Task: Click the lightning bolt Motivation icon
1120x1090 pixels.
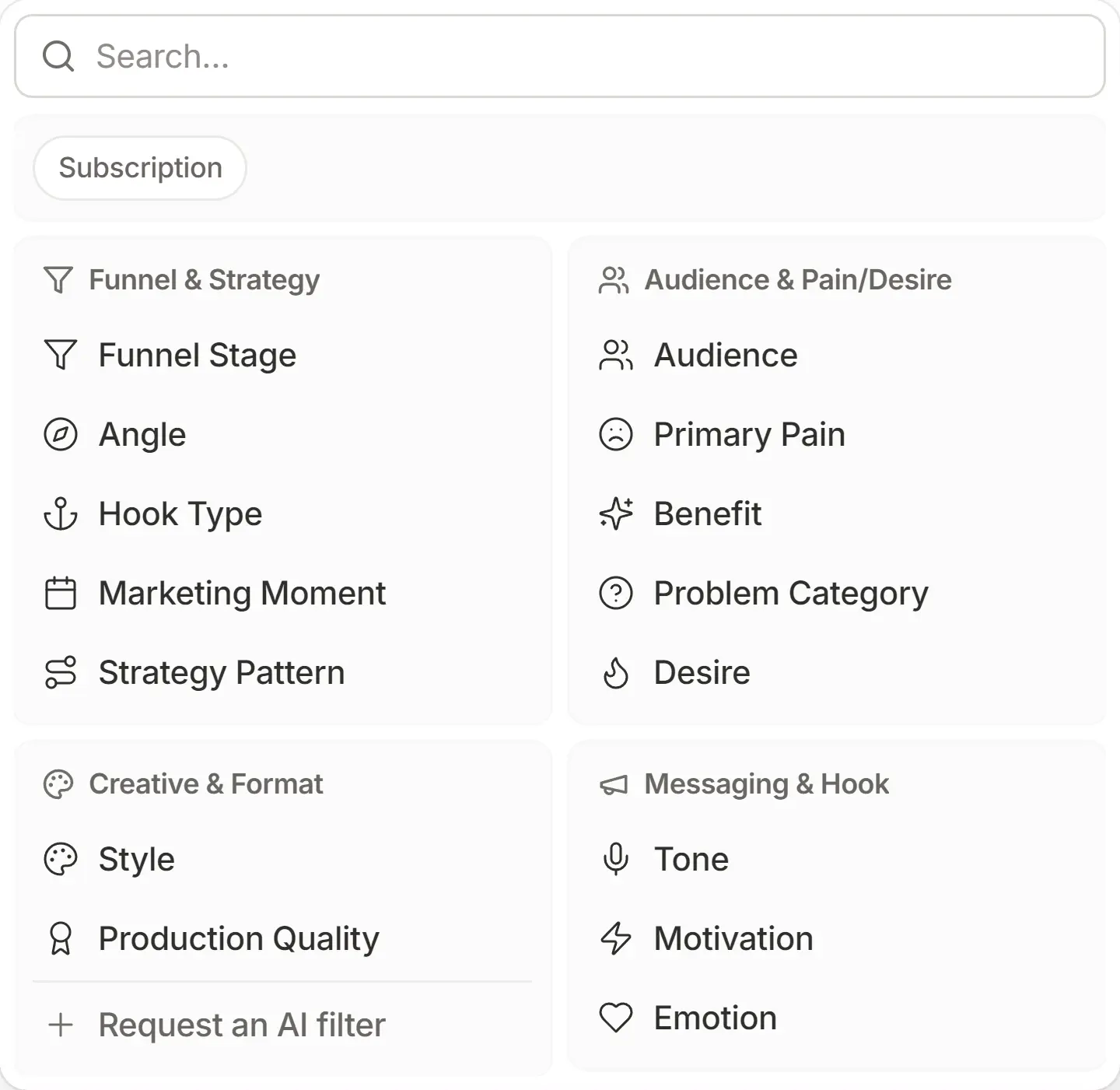Action: tap(616, 938)
